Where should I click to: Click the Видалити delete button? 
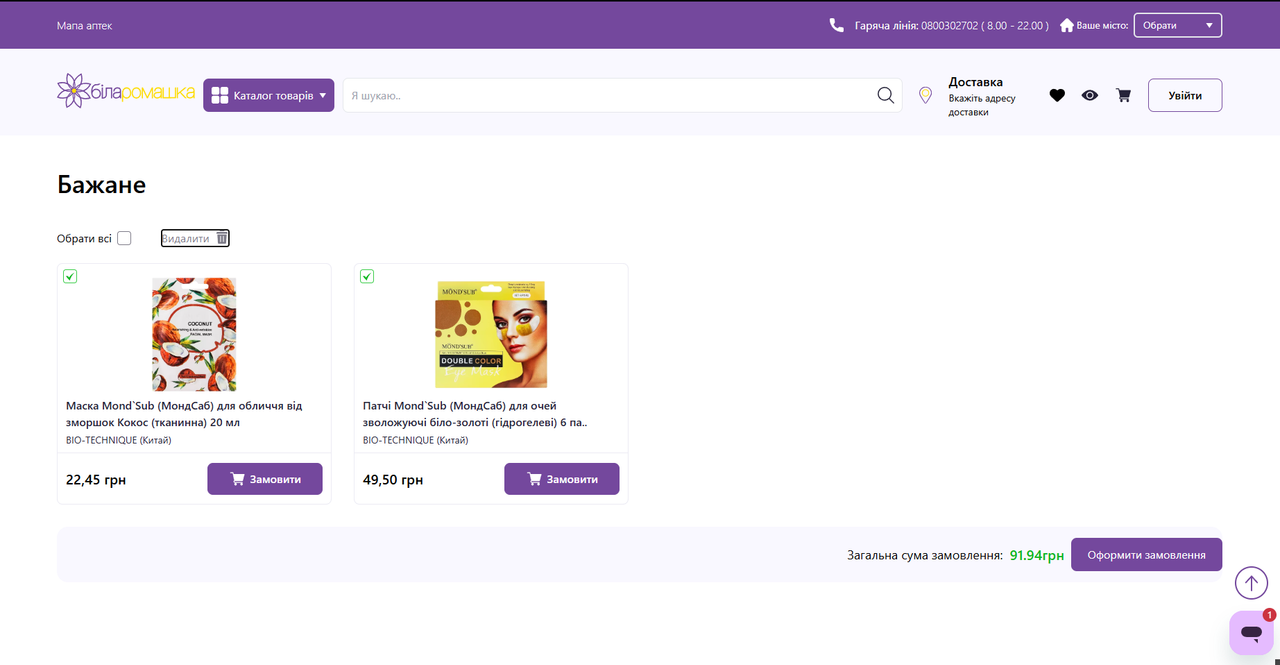click(195, 238)
